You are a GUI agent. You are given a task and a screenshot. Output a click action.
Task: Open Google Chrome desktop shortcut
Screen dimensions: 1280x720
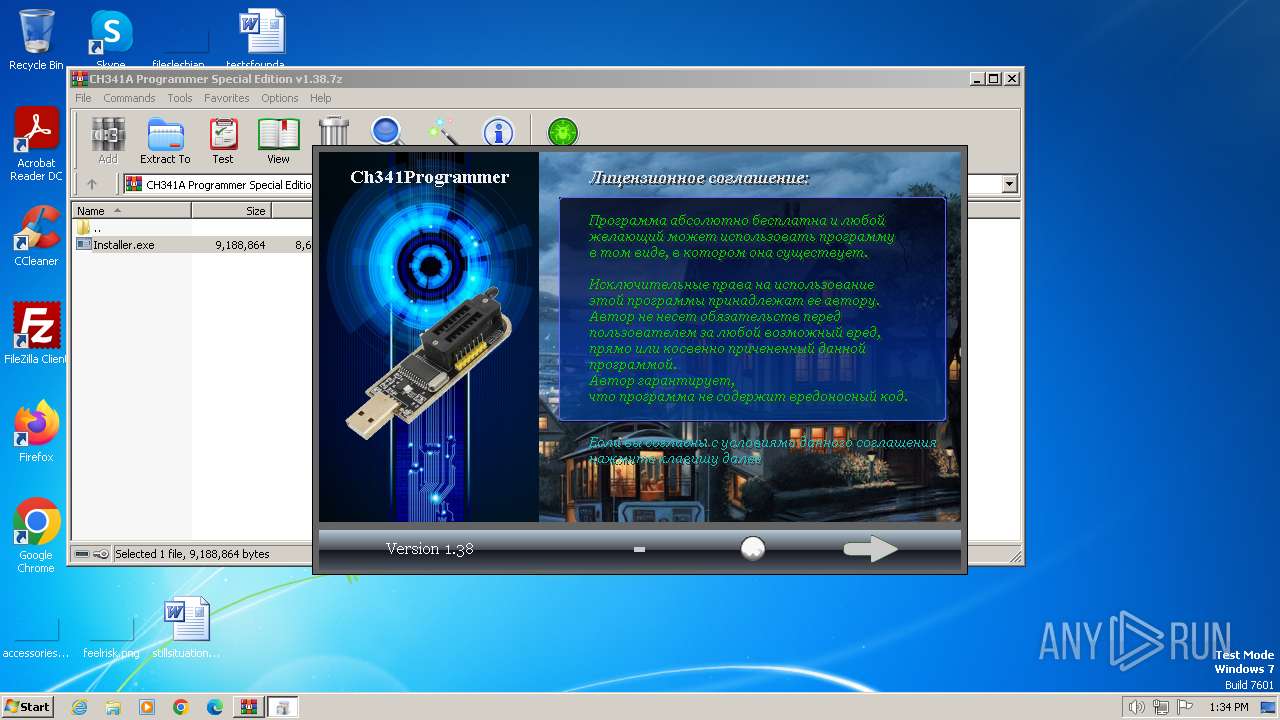36,536
